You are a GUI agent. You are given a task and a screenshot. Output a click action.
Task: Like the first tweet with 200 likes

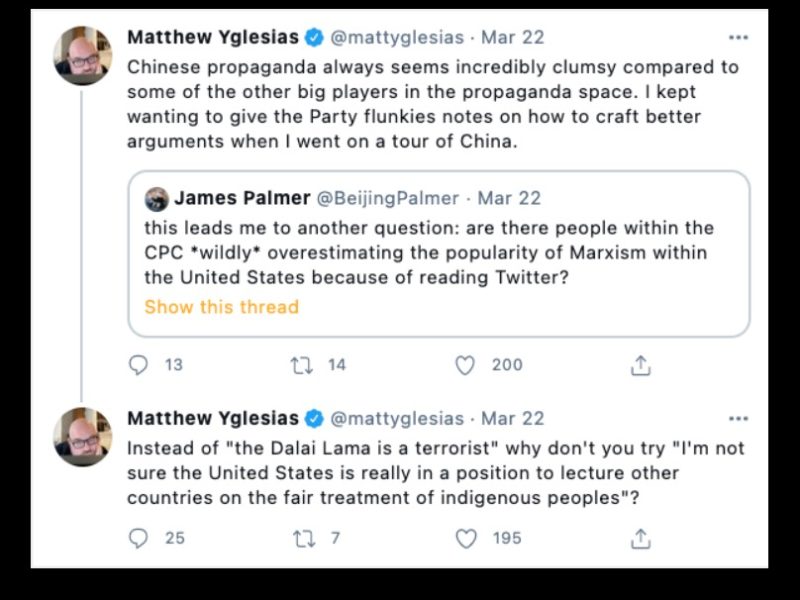coord(465,365)
